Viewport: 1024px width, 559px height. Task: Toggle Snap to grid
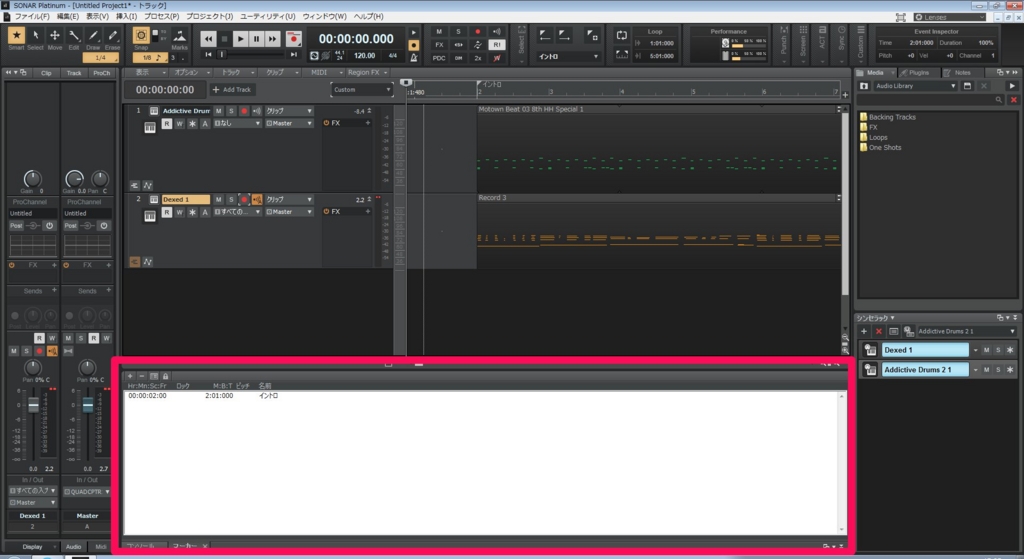(141, 36)
